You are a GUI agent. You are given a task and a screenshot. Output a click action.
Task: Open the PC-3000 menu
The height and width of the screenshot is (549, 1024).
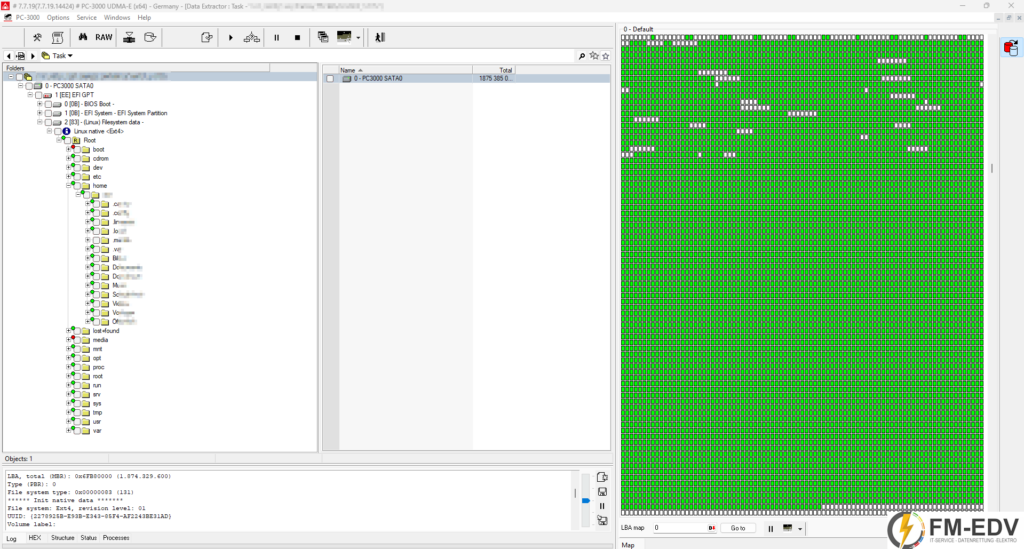[27, 18]
